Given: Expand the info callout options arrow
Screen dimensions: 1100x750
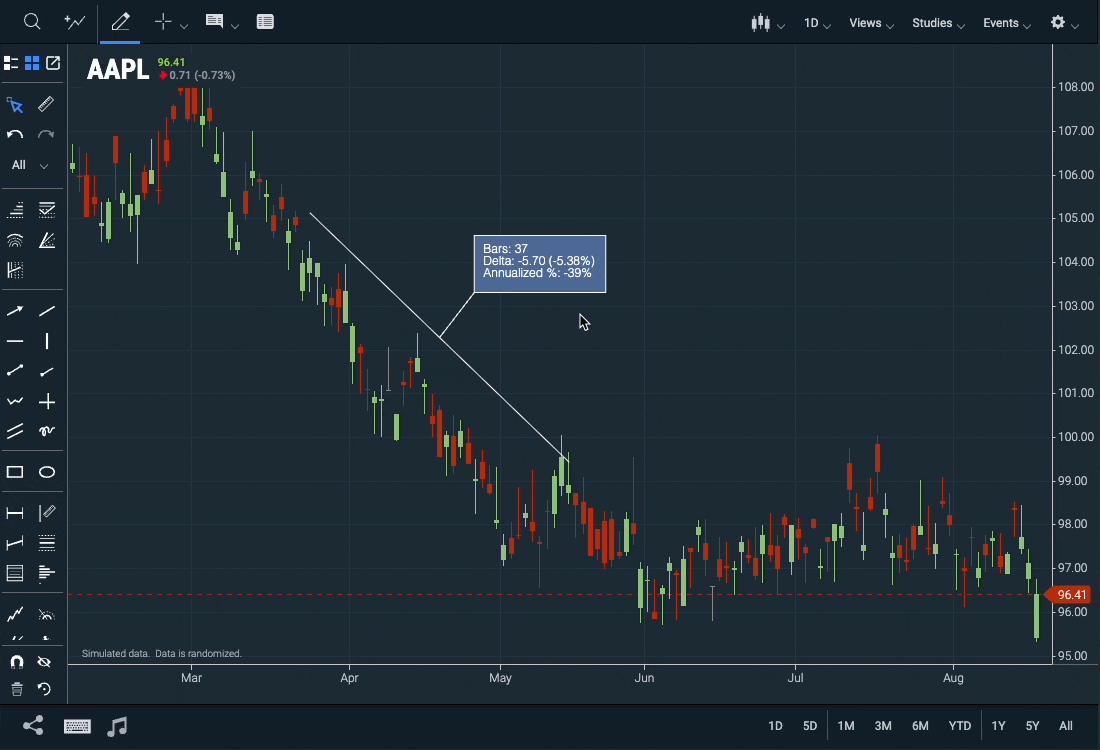Looking at the screenshot, I should point(235,26).
